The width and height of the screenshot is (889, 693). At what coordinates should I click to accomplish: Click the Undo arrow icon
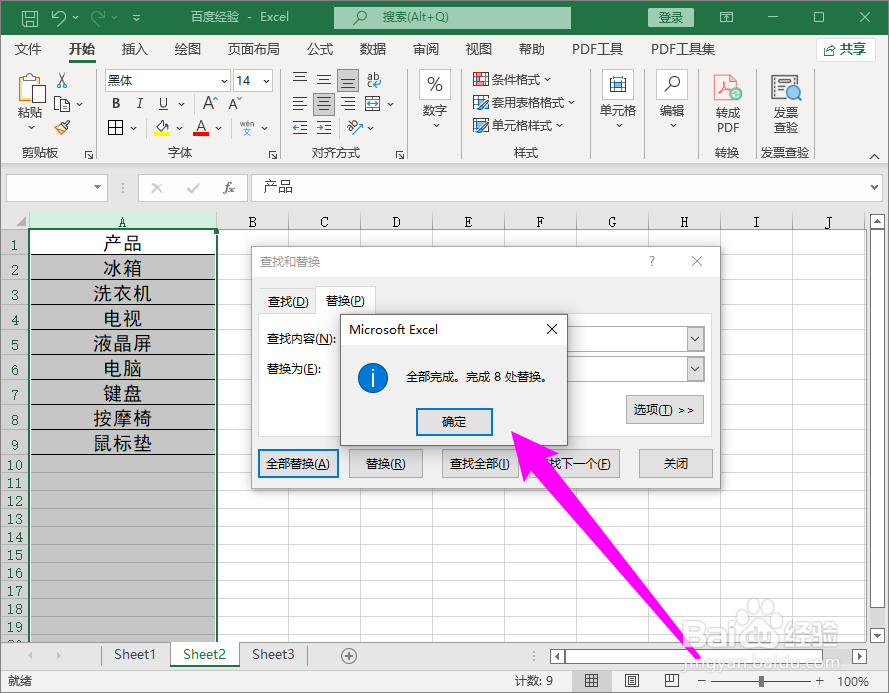[x=59, y=18]
